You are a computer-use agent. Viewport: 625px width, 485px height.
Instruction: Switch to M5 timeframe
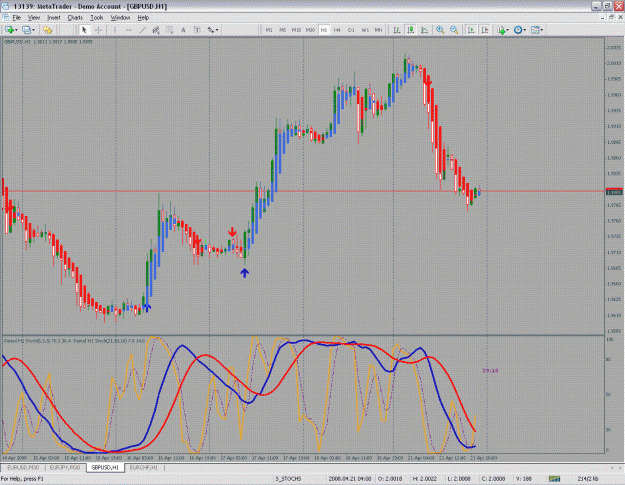[283, 30]
